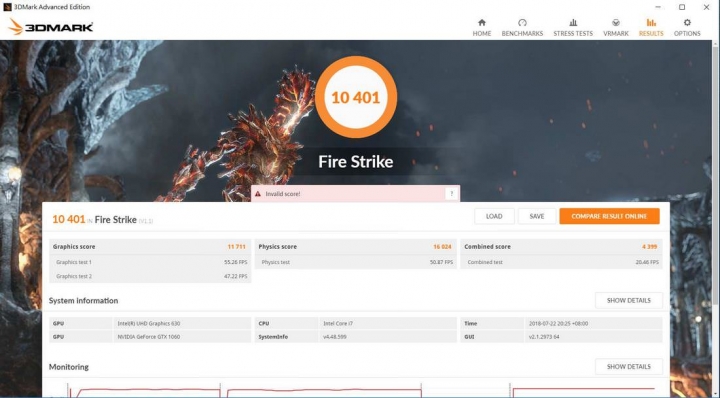Click the SystemInfo version v4.48.599
The width and height of the screenshot is (720, 398).
pos(335,336)
